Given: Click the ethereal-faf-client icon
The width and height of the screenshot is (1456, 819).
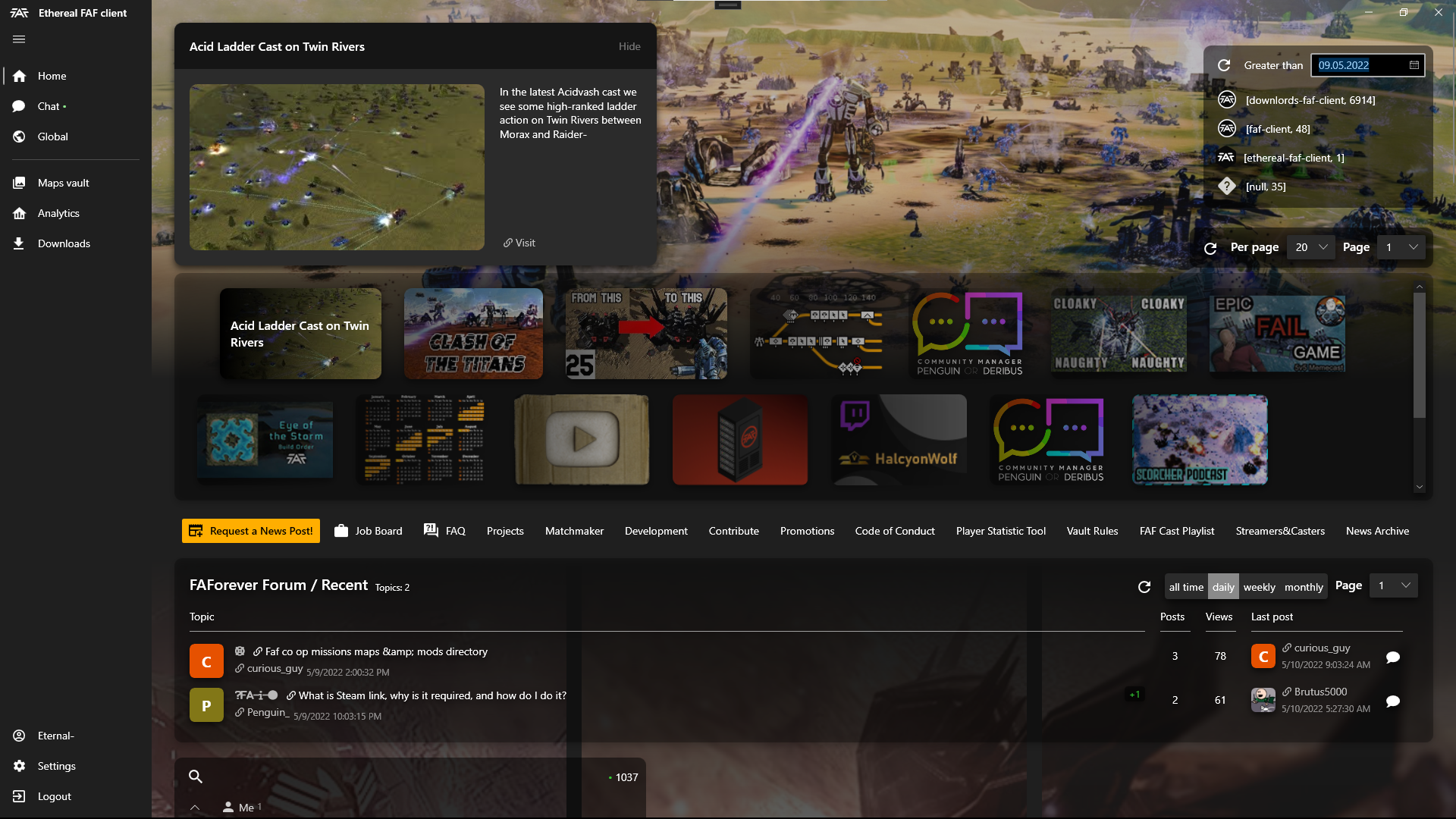Looking at the screenshot, I should [x=1226, y=158].
